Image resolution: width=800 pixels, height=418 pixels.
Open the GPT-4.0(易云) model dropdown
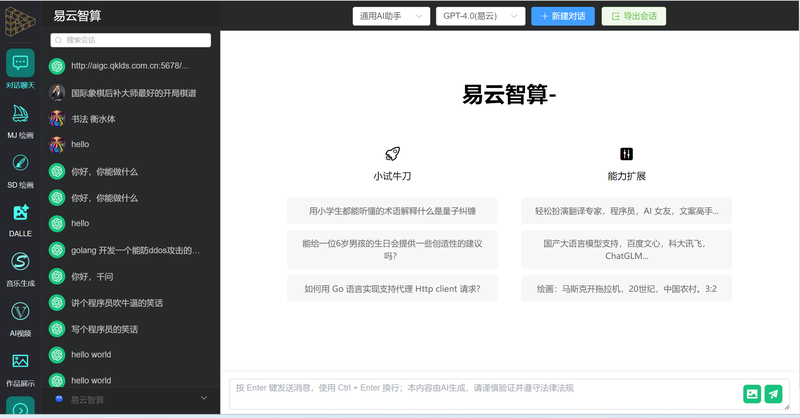[x=479, y=16]
